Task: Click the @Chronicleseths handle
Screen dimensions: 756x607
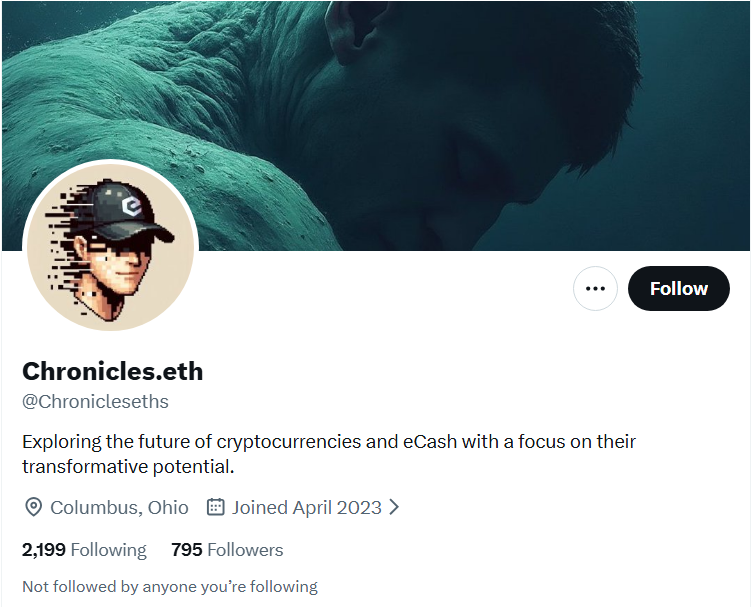Action: point(95,402)
